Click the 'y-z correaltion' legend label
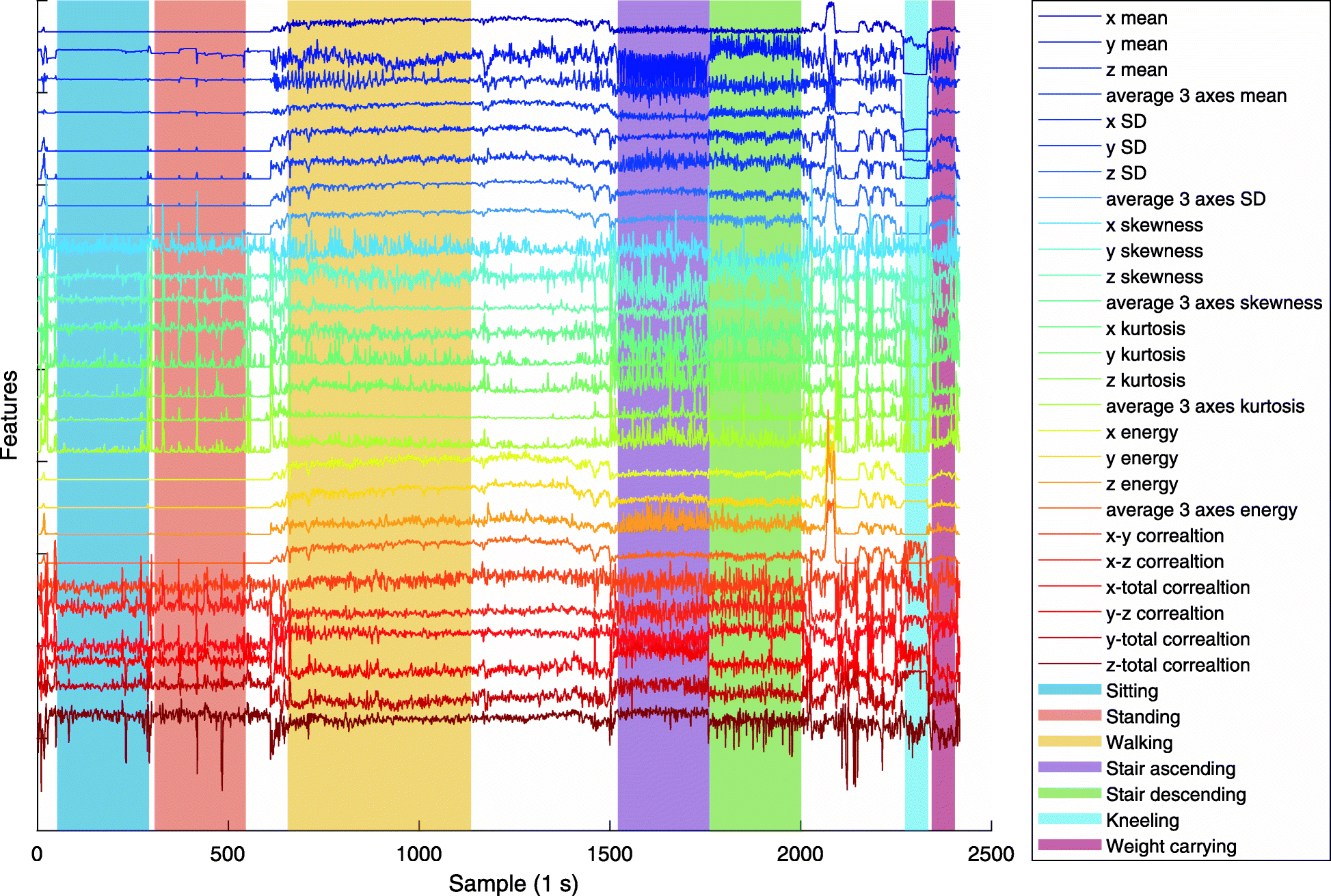 point(1164,613)
